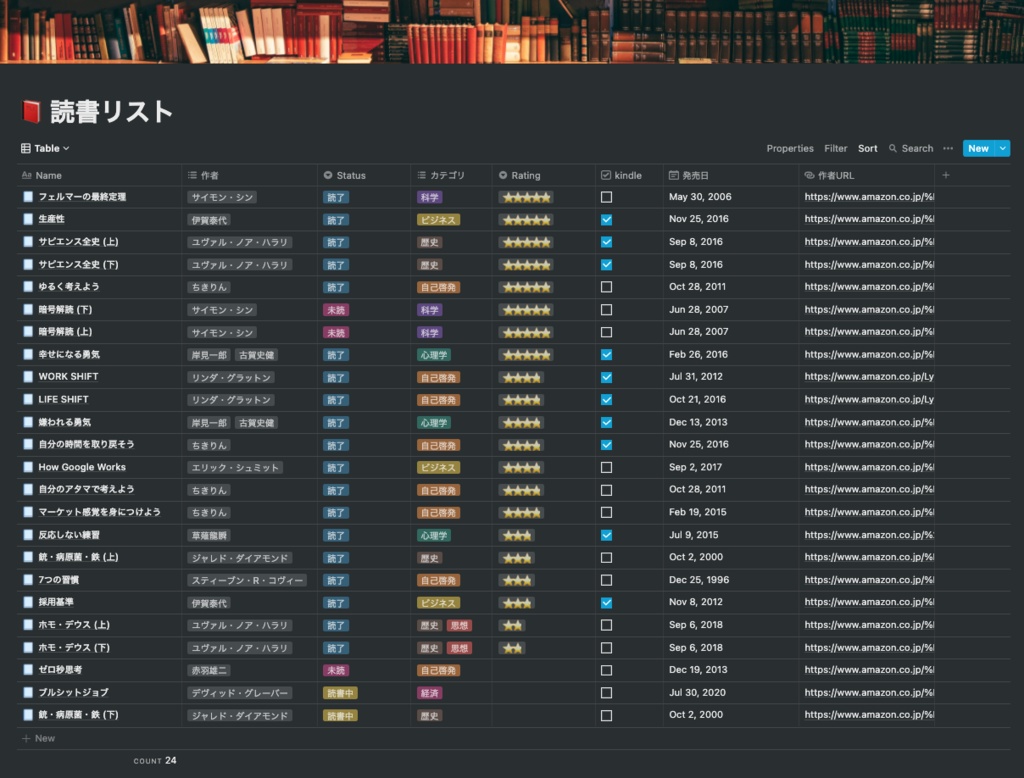Click the Search magnifier
Screen dimensions: 1024x778
pyautogui.click(x=893, y=148)
